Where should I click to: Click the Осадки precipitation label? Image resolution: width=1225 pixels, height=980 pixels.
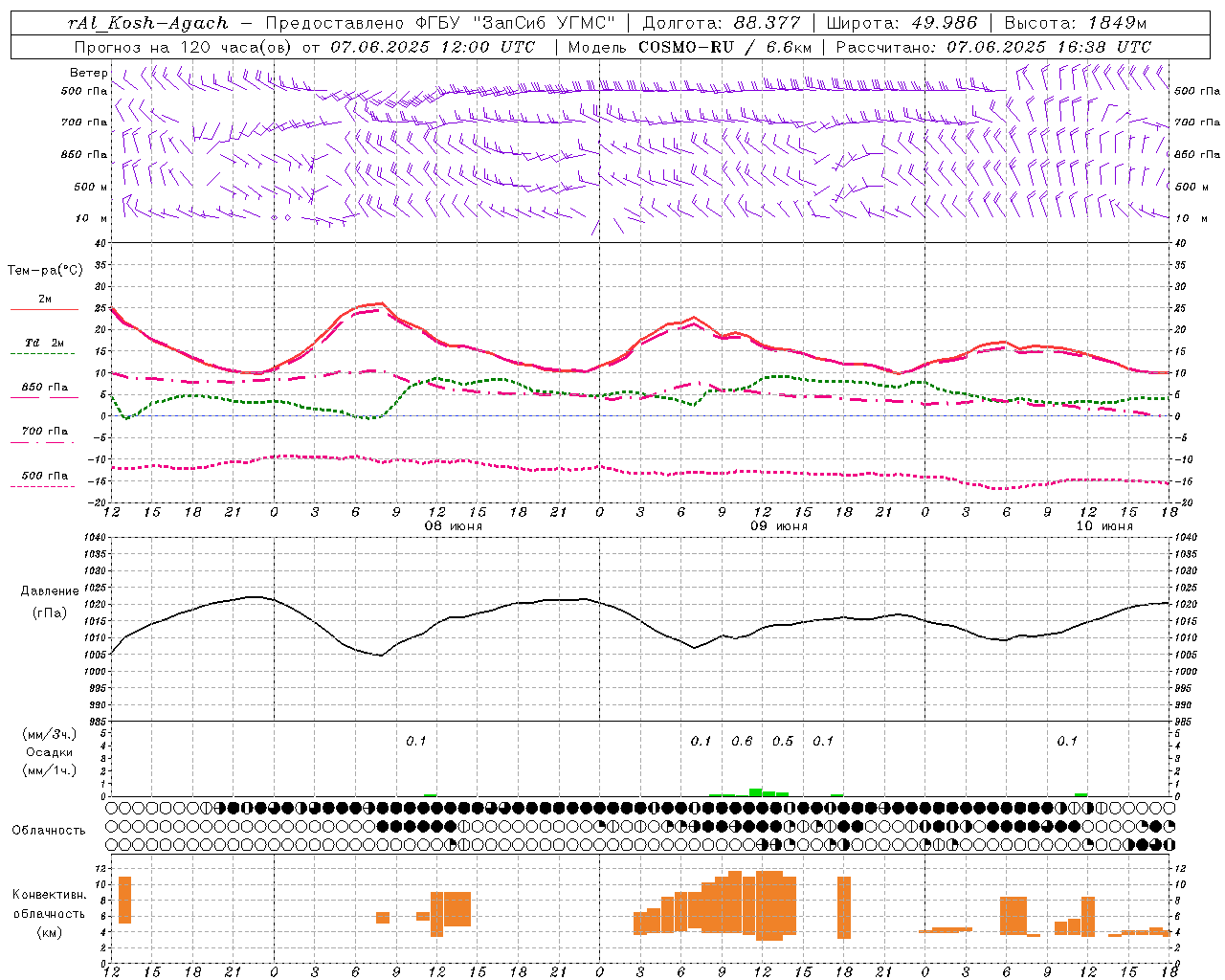(50, 752)
